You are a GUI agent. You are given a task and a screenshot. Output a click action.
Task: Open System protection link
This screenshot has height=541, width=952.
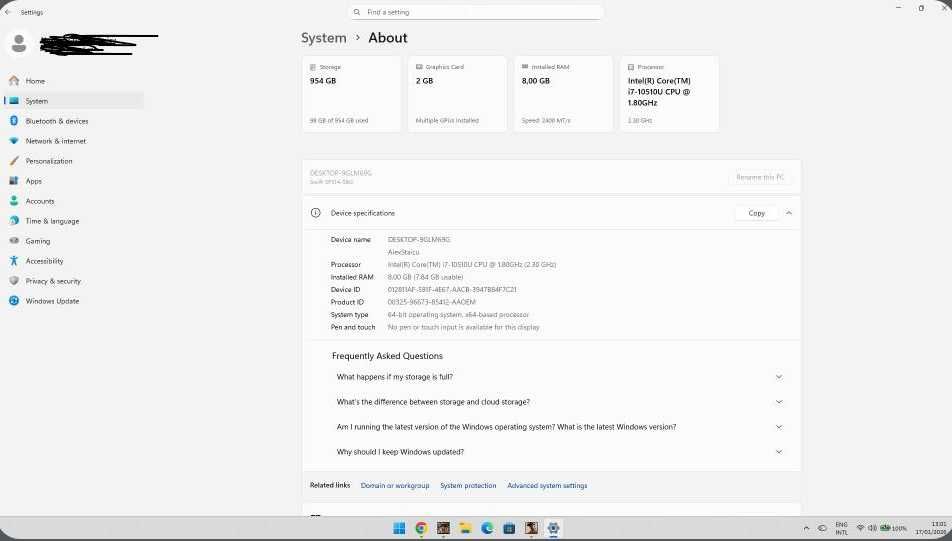coord(468,486)
